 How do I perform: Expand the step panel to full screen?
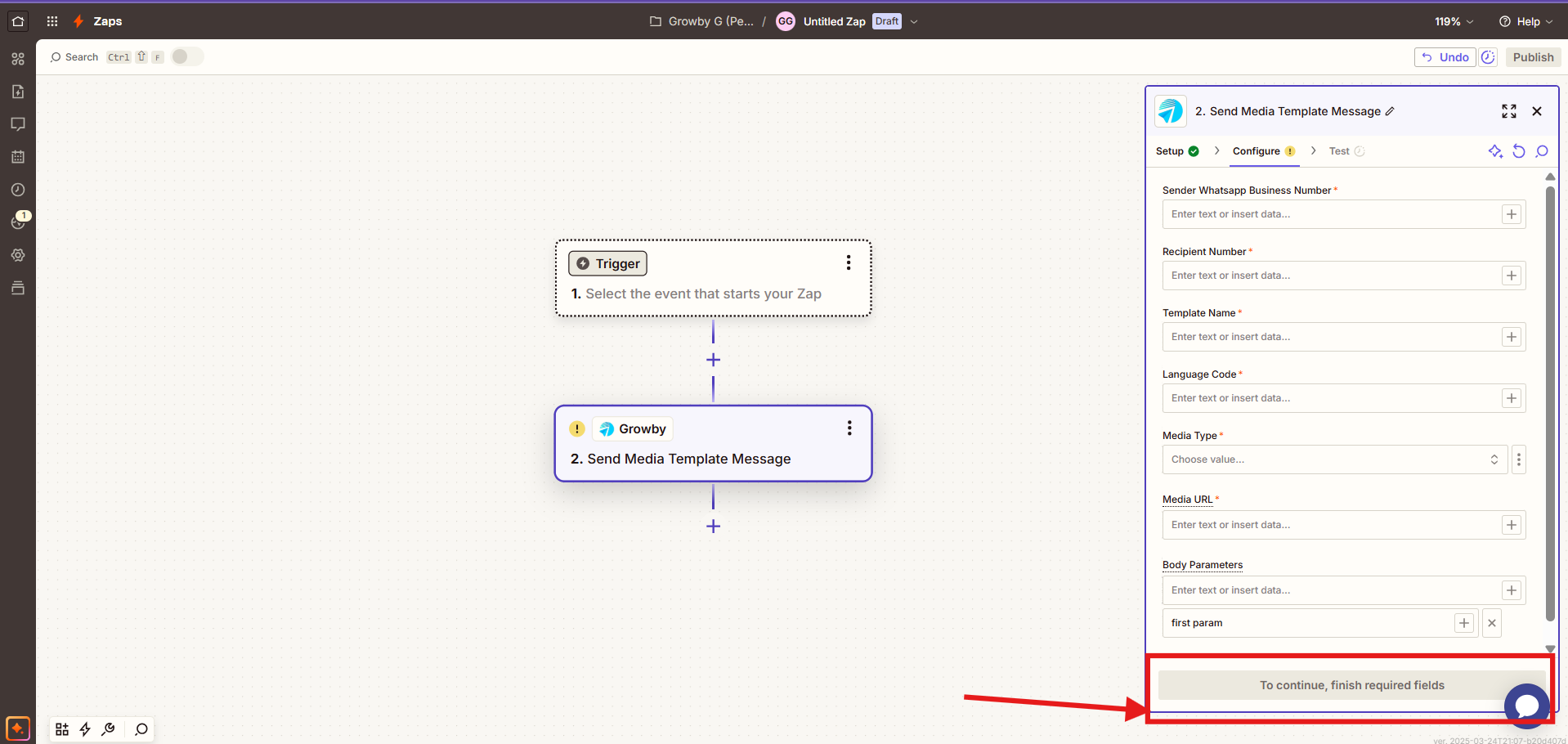pos(1509,111)
